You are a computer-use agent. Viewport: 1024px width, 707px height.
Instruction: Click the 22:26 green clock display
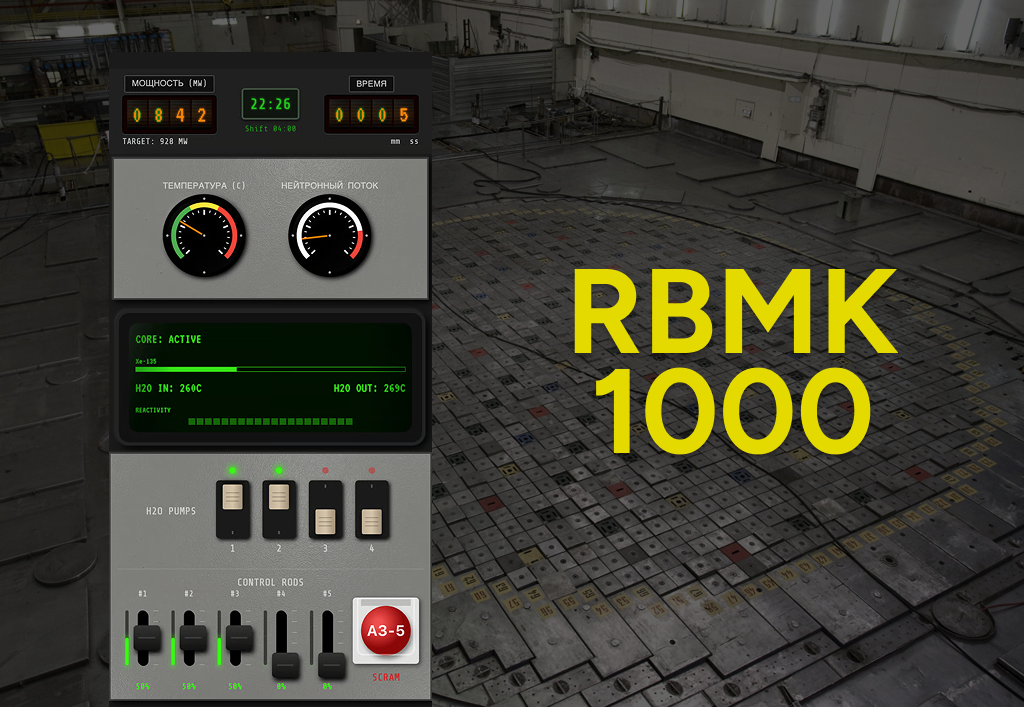point(270,104)
